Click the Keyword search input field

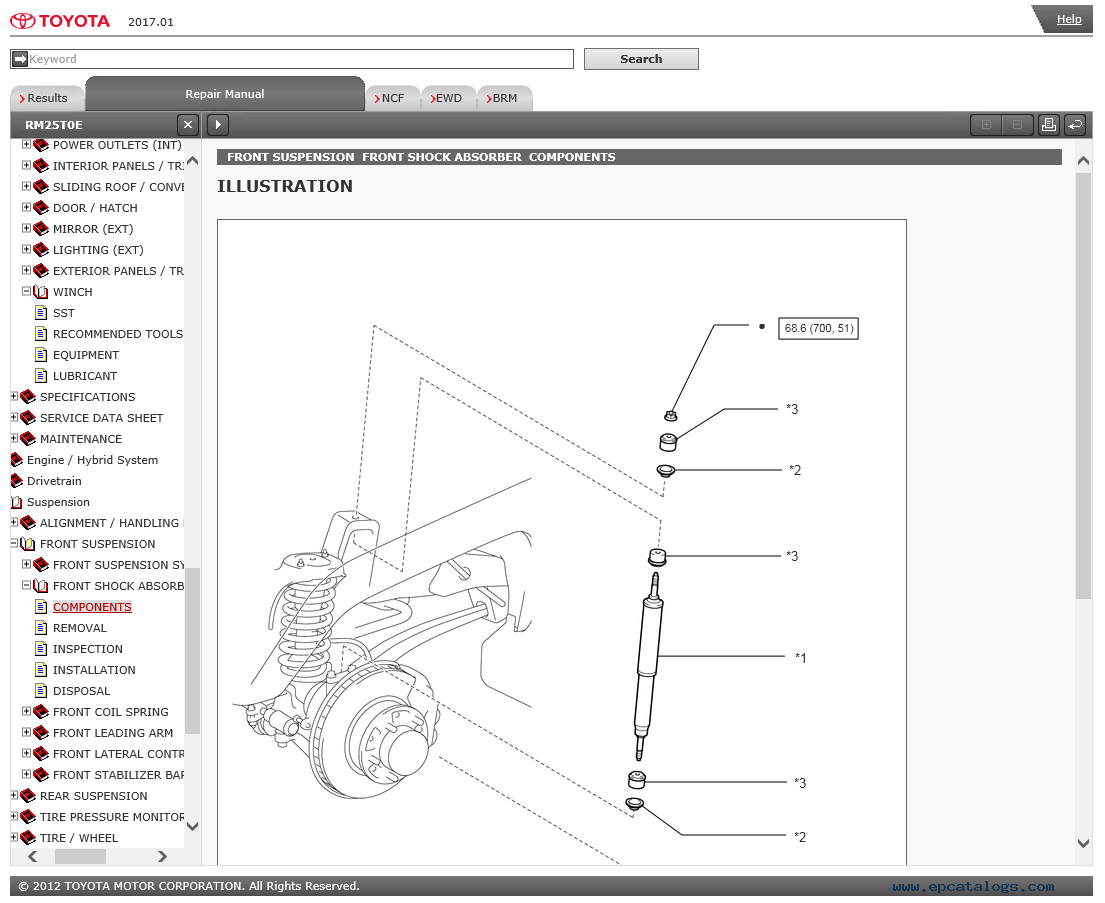292,59
